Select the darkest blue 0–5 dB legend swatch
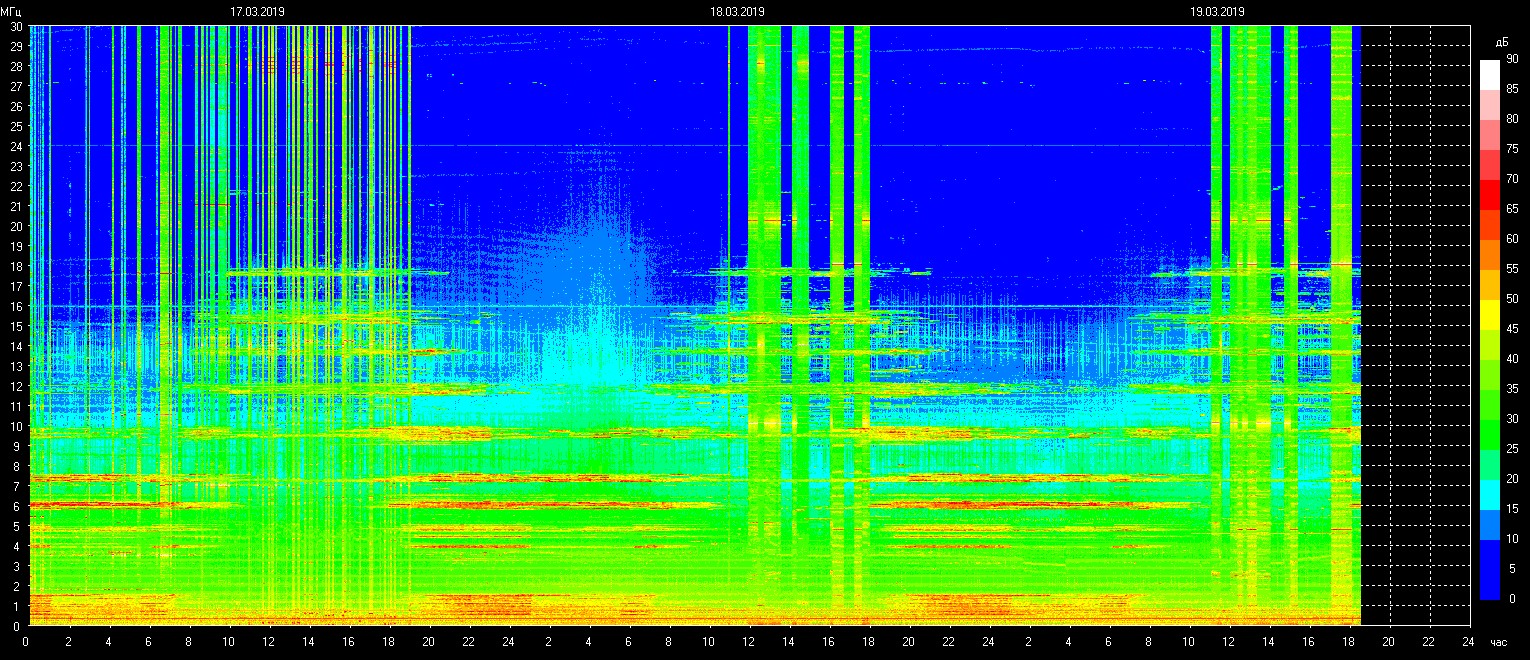This screenshot has width=1530, height=660. coord(1490,585)
